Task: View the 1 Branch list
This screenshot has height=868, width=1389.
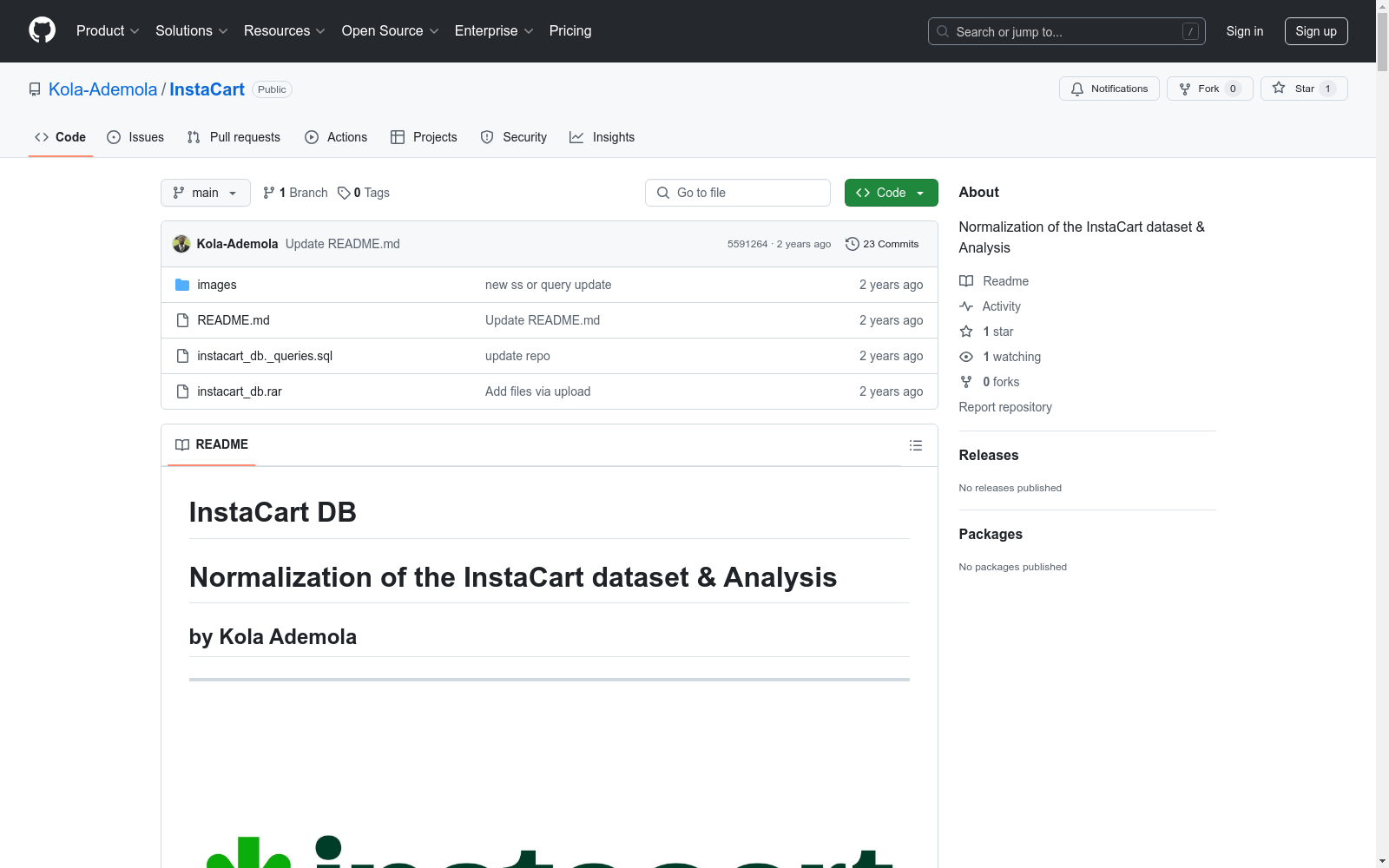Action: (295, 193)
